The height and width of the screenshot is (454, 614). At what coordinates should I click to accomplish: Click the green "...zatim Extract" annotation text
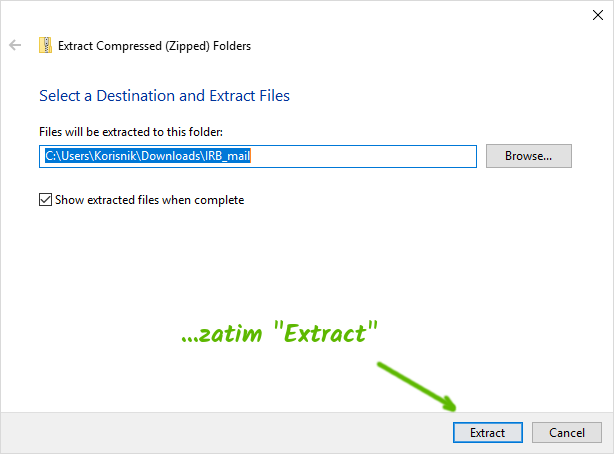[280, 333]
